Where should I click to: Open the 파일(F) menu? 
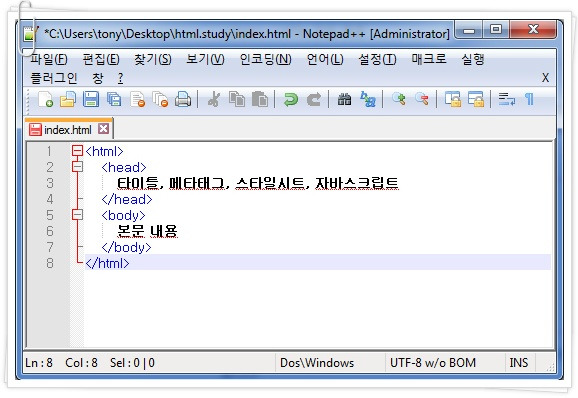(x=49, y=59)
